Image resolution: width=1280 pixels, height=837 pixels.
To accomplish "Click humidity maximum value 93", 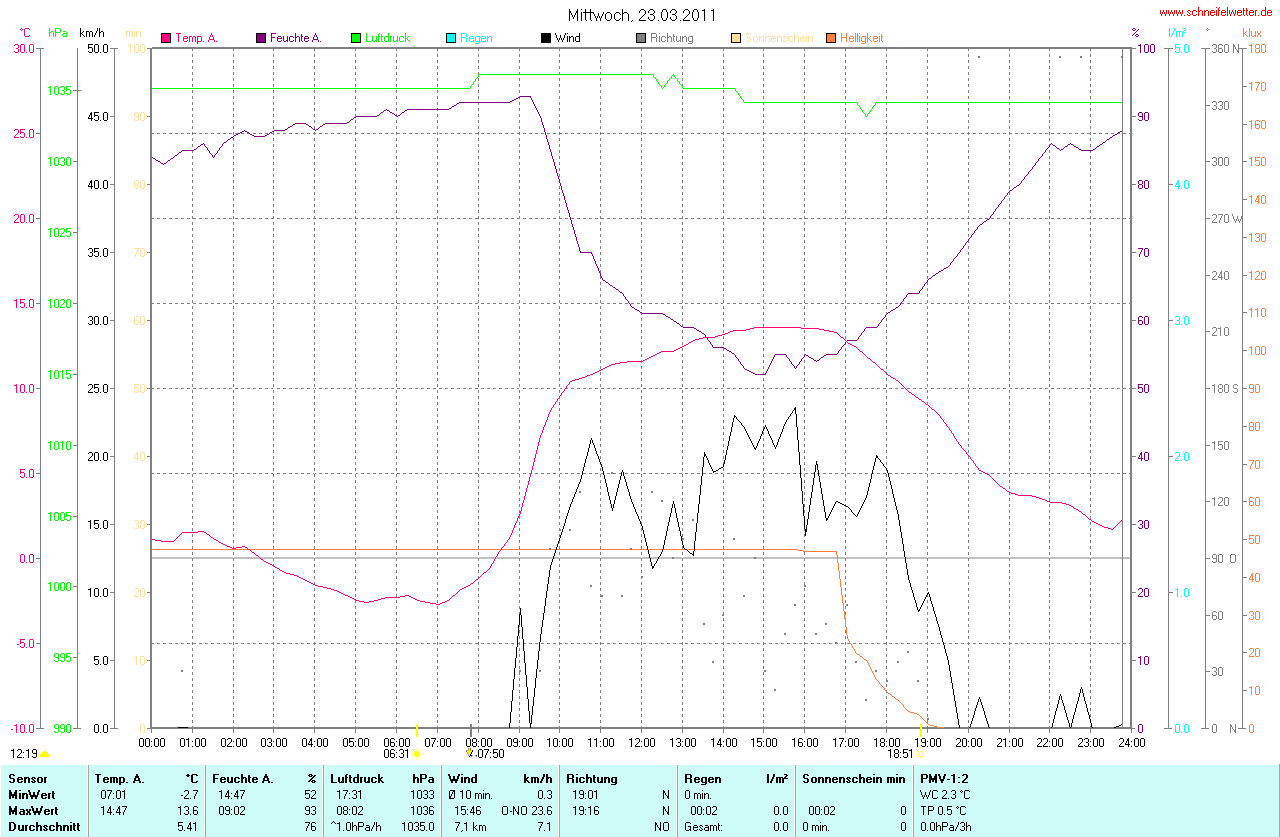I will 310,810.
